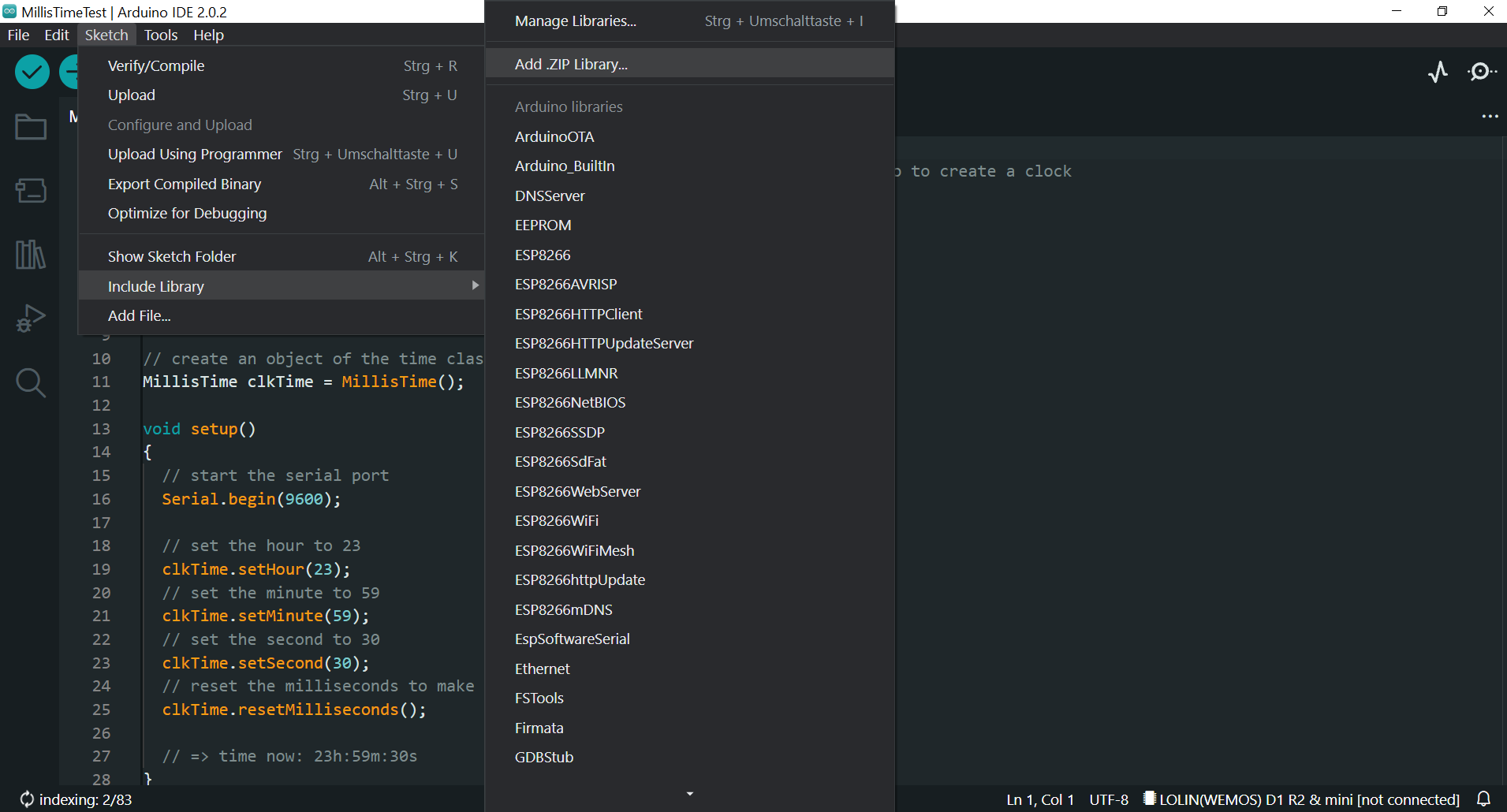Open the Search panel icon

[30, 382]
